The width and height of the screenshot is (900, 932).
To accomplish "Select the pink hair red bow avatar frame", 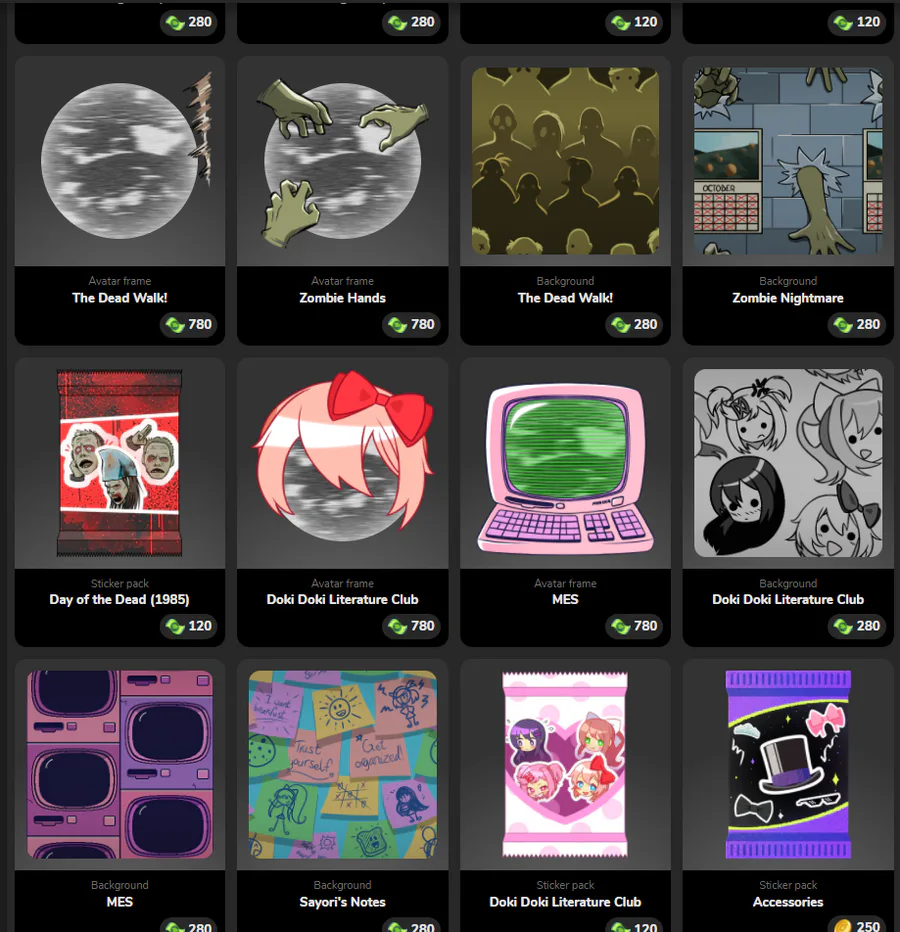I will (342, 455).
